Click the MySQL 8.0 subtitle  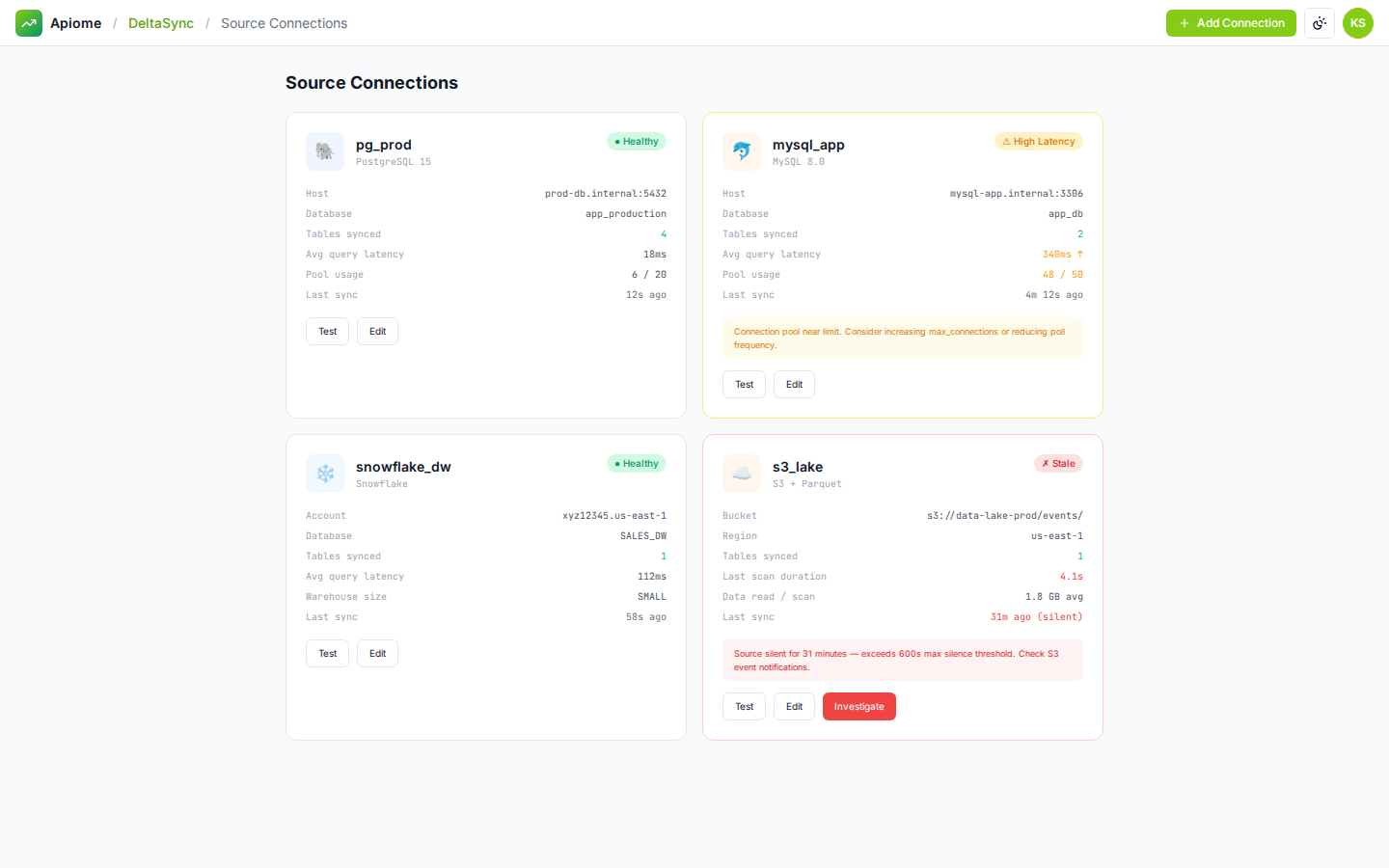pyautogui.click(x=799, y=162)
